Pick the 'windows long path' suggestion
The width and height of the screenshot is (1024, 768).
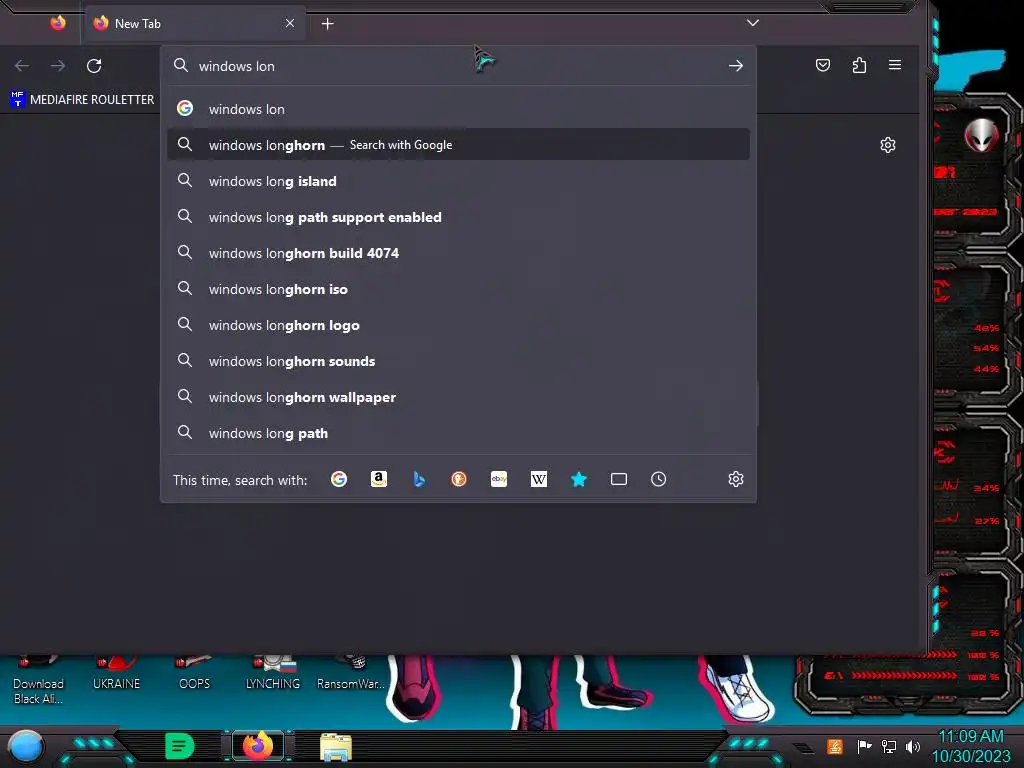458,433
